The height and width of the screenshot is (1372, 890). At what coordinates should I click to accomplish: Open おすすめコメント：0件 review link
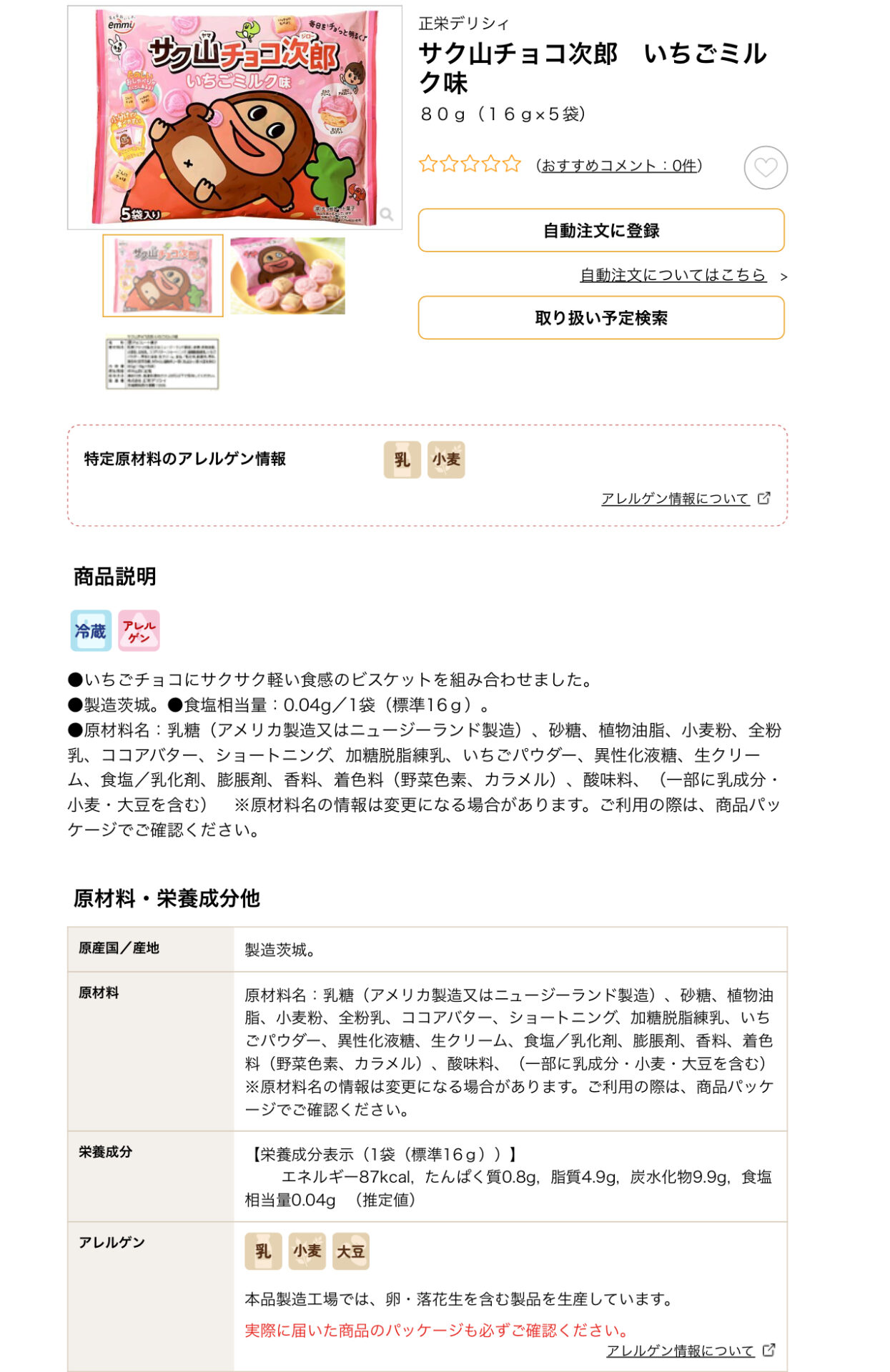click(619, 166)
